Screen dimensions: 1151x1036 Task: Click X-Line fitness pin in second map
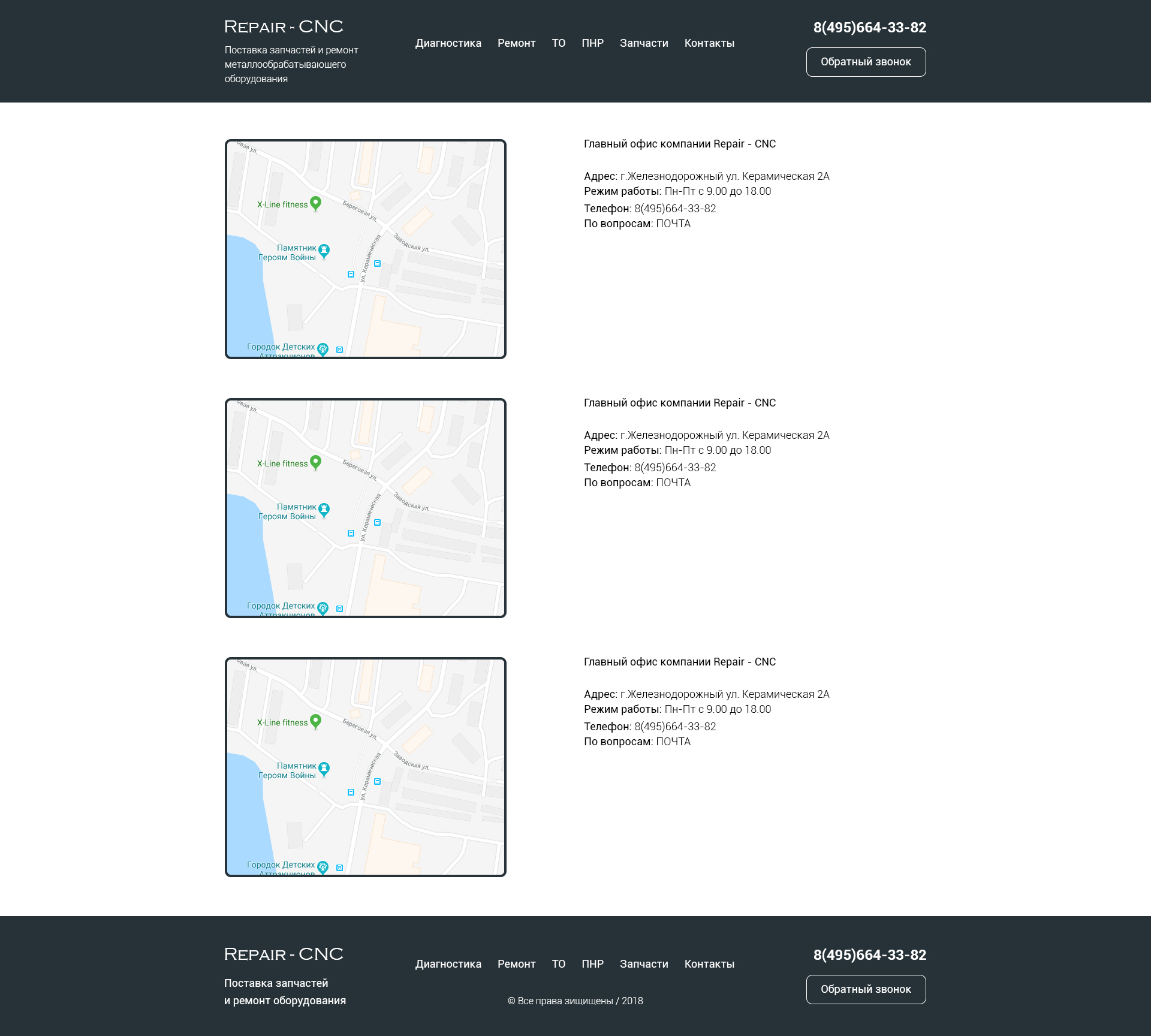coord(315,462)
